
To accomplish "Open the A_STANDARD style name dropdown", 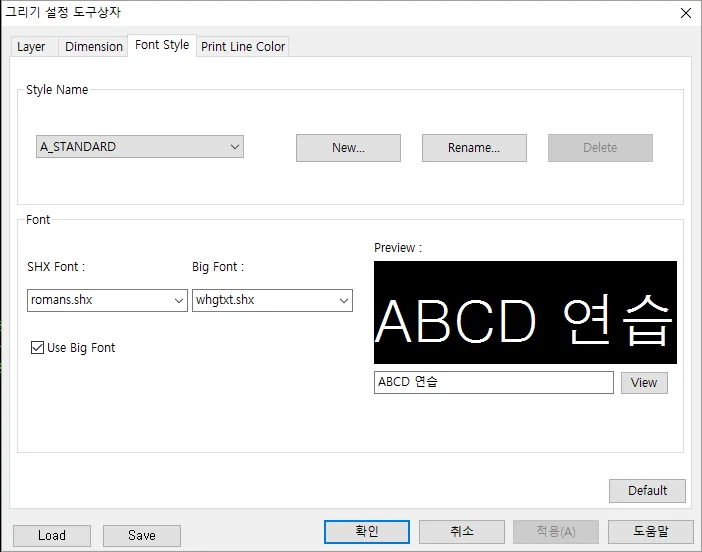I will [x=140, y=147].
